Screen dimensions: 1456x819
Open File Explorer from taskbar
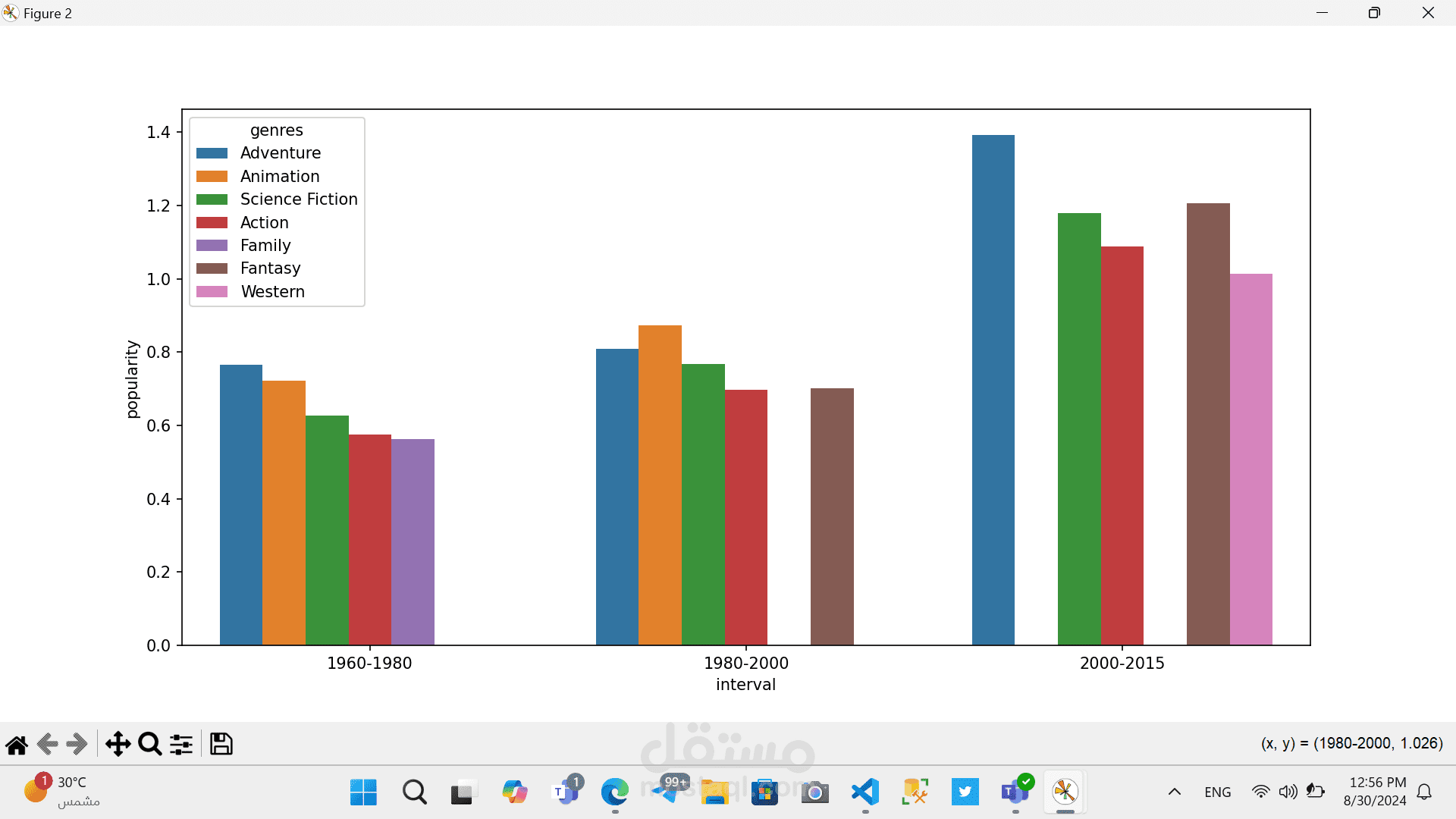pyautogui.click(x=714, y=792)
